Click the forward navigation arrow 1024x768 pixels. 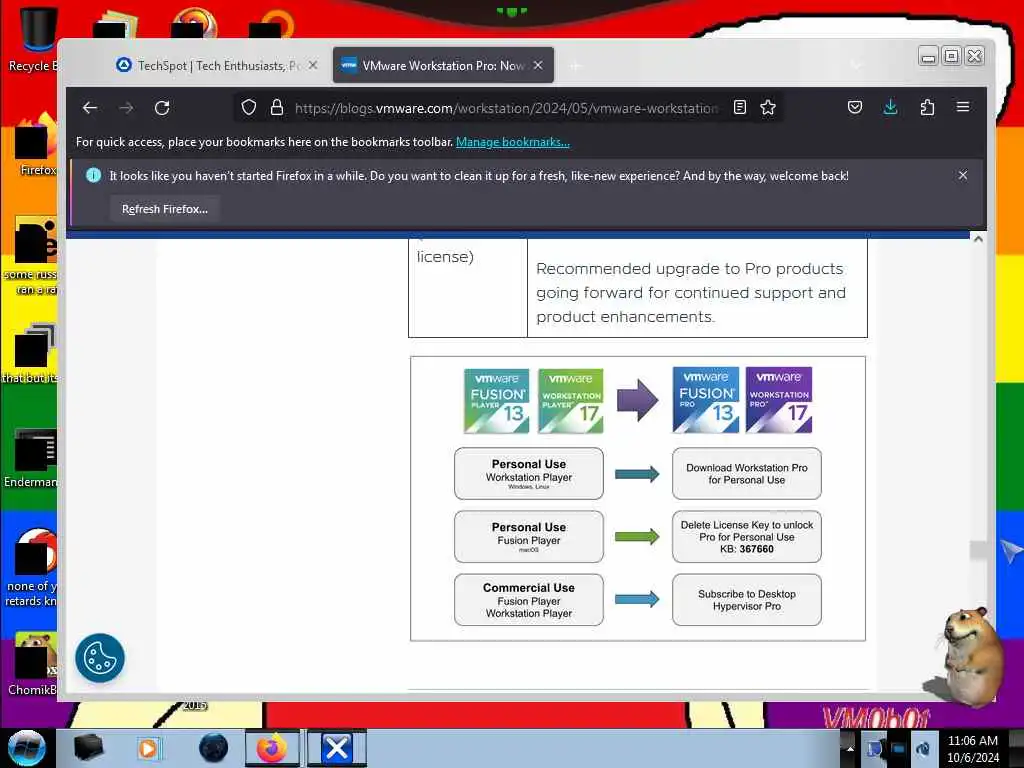click(126, 108)
